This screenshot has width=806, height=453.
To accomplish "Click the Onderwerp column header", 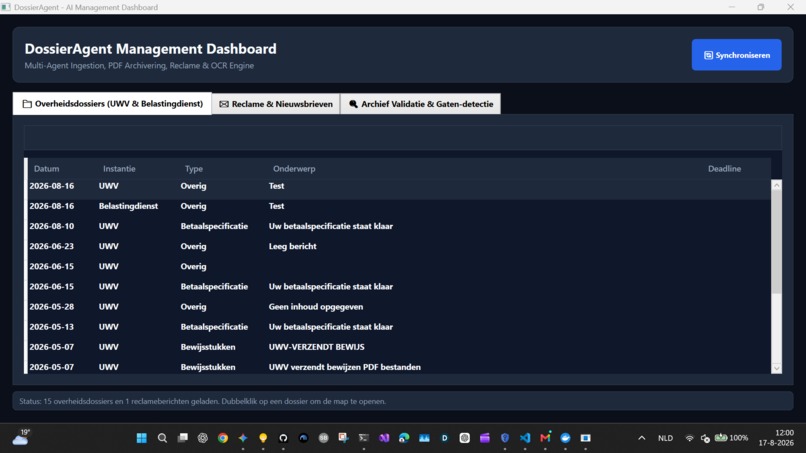I will point(294,169).
